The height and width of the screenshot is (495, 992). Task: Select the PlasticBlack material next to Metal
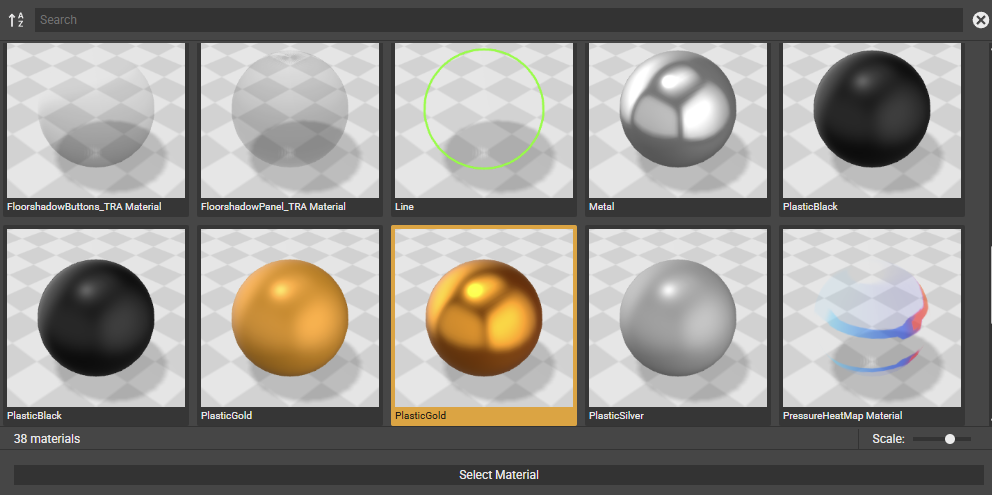click(872, 128)
